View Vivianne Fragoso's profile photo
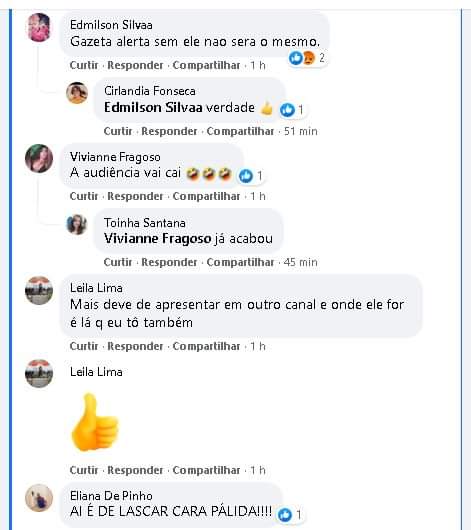Image resolution: width=471 pixels, height=530 pixels. pyautogui.click(x=39, y=158)
